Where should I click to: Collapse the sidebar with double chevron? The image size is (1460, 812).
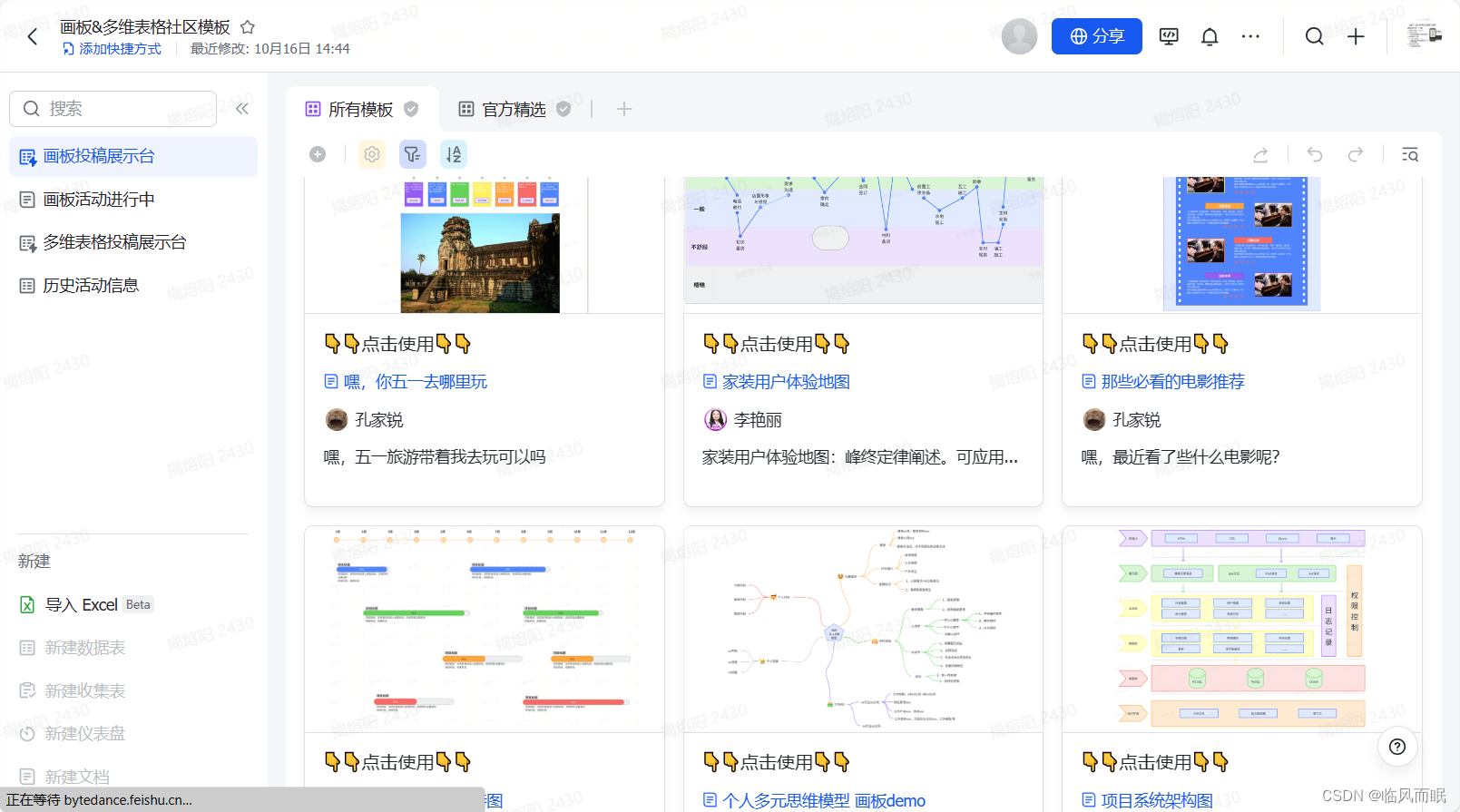coord(242,109)
